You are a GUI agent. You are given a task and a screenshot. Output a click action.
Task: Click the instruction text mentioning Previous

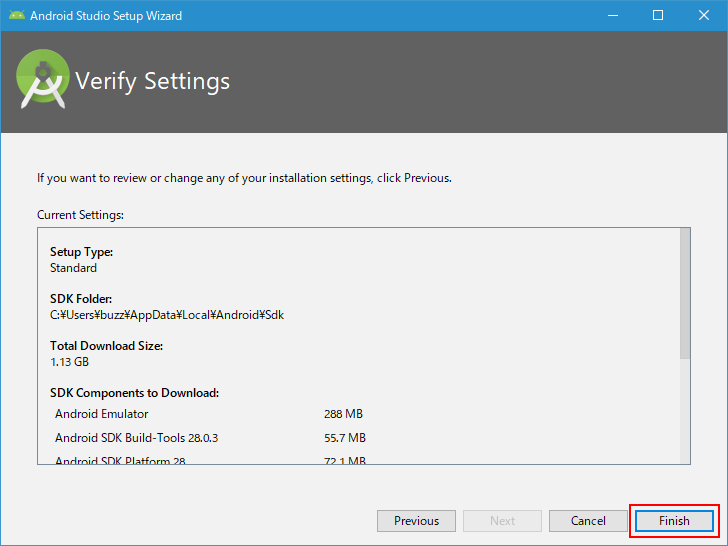point(244,178)
